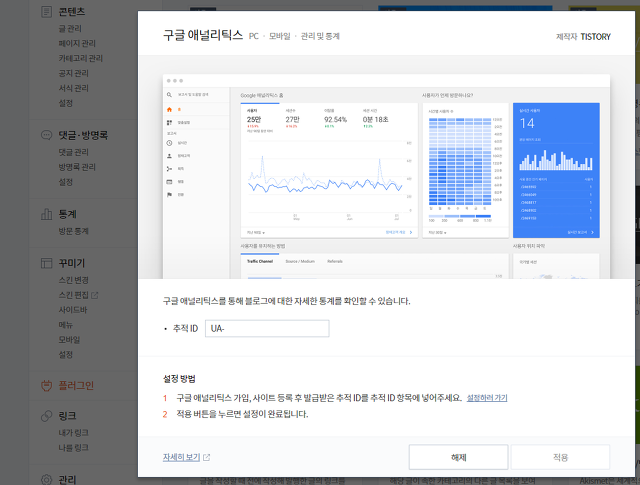Open 방문 통계 in sidebar
The image size is (640, 485).
pyautogui.click(x=73, y=231)
